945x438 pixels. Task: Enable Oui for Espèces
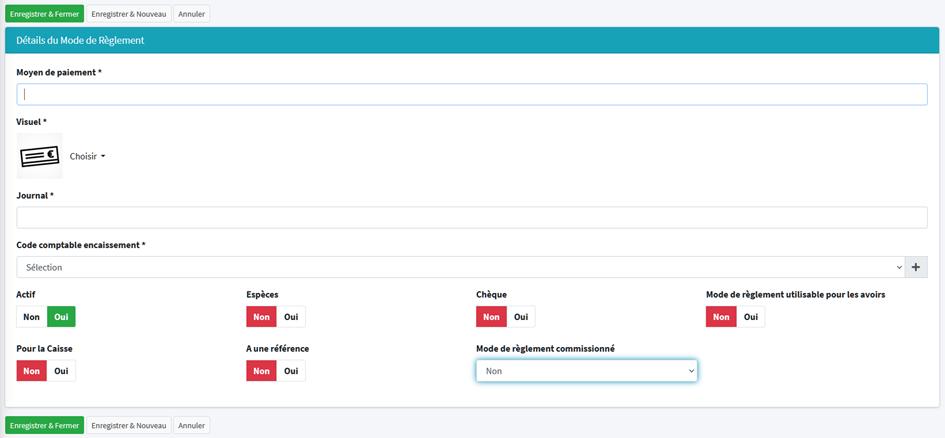coord(291,317)
